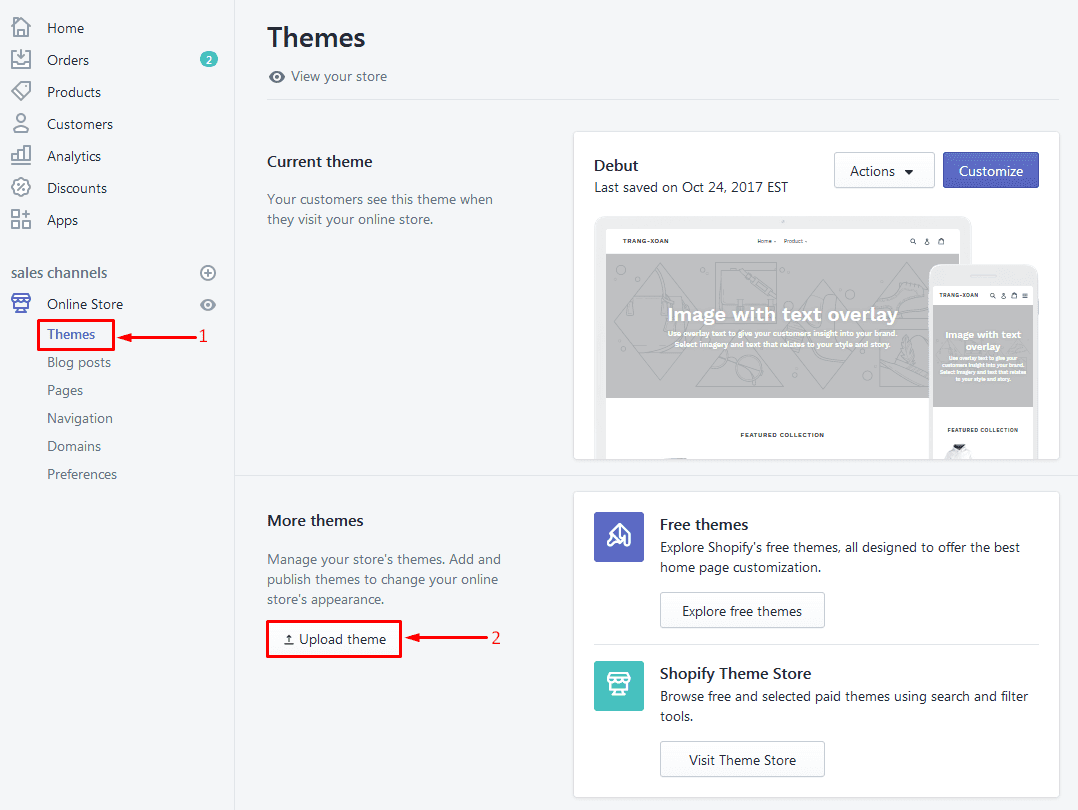Click the Upload theme button

click(333, 638)
